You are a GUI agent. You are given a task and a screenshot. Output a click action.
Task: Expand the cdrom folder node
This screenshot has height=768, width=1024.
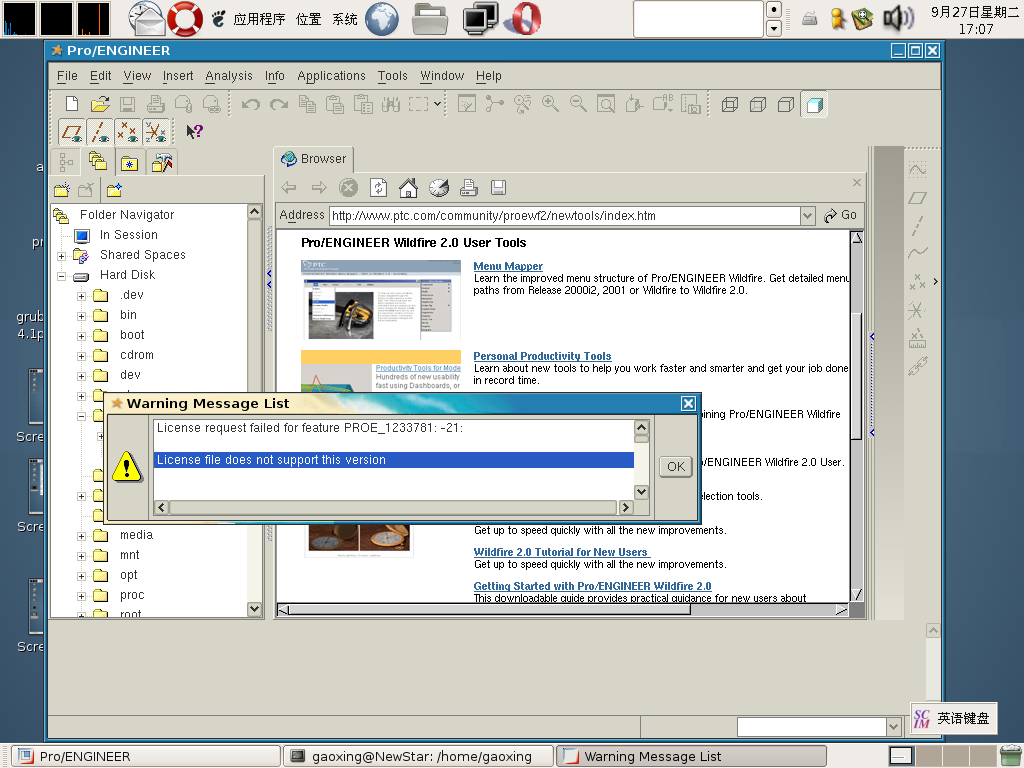pos(82,357)
